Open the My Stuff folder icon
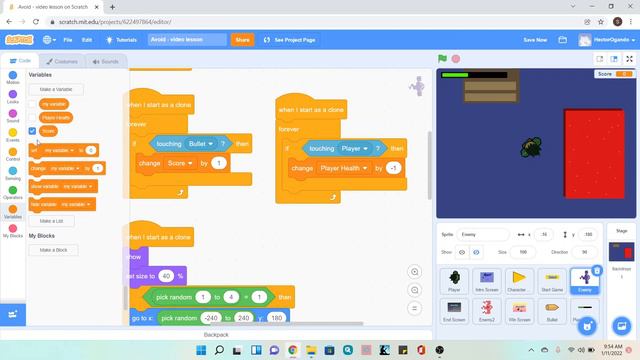The width and height of the screenshot is (640, 360). (x=562, y=40)
